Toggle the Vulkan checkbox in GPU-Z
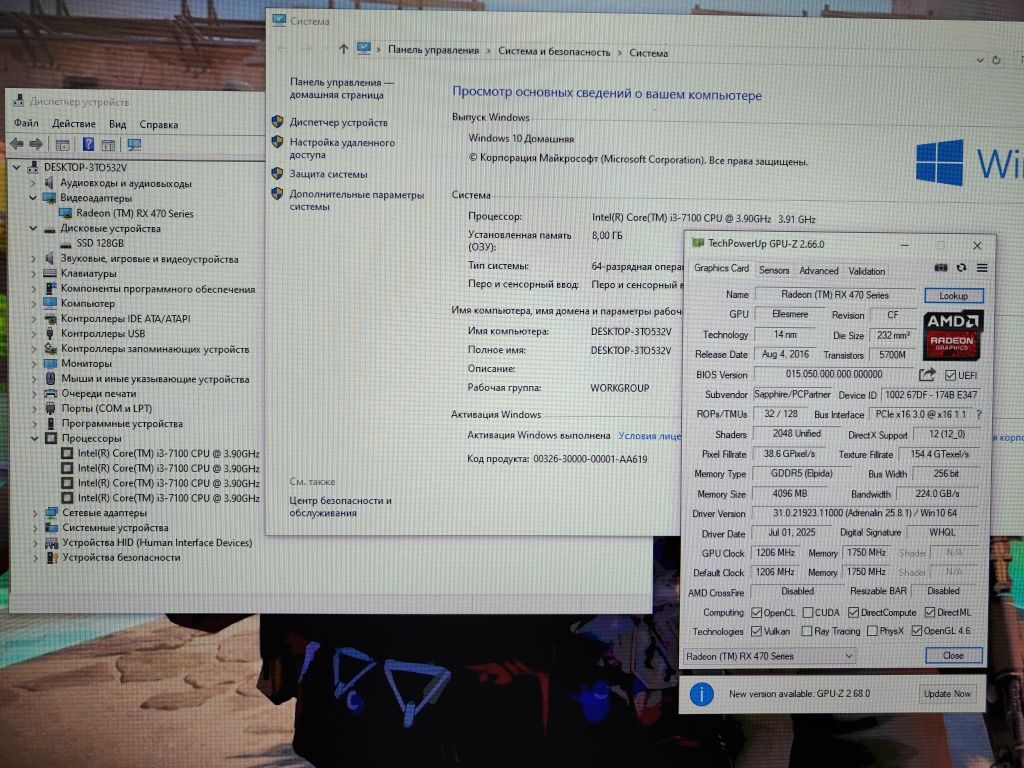 pyautogui.click(x=756, y=632)
